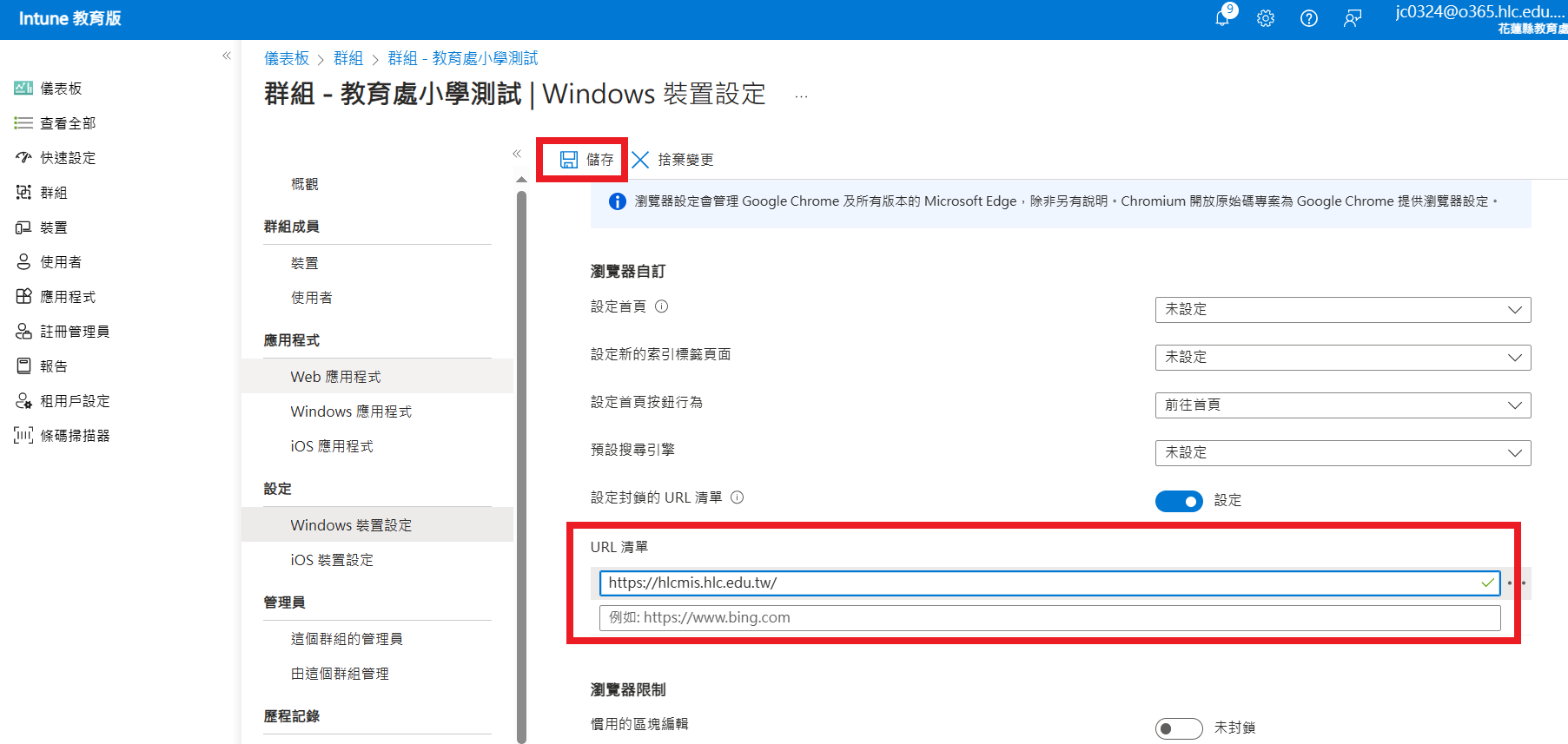Enable the 慣用的區塊編輯 toggle
The image size is (1568, 744).
[1178, 728]
